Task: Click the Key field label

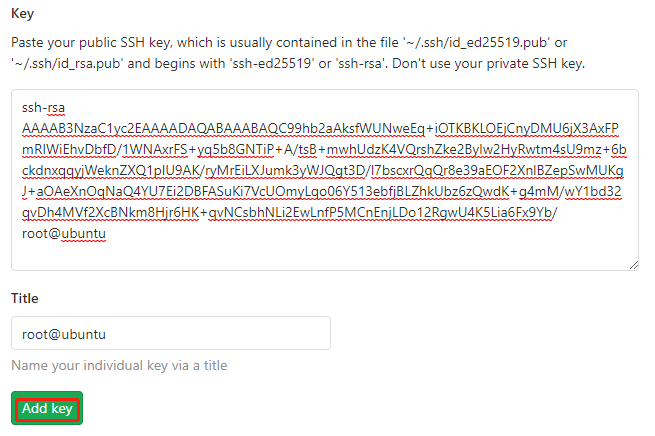Action: click(x=22, y=14)
